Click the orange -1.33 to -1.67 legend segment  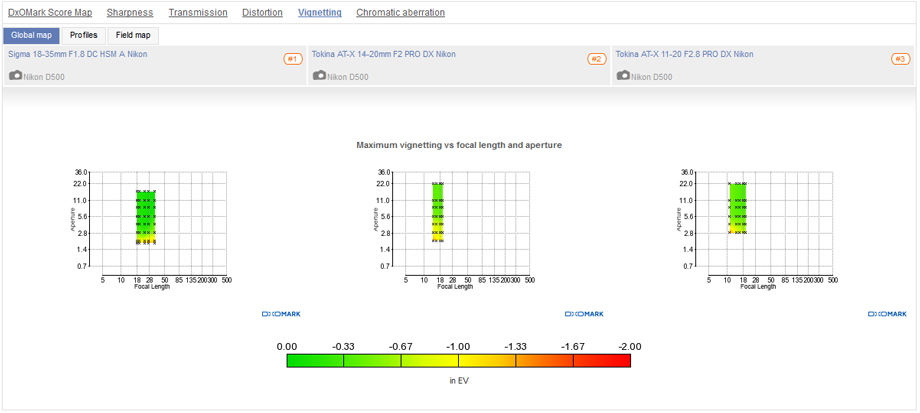(544, 360)
